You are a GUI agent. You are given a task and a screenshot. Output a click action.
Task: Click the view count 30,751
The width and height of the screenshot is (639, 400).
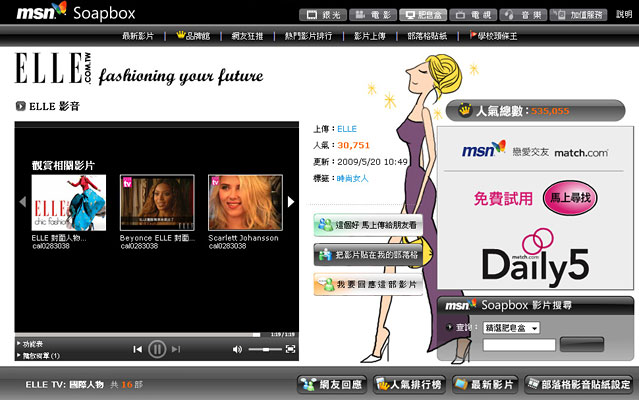tap(353, 145)
